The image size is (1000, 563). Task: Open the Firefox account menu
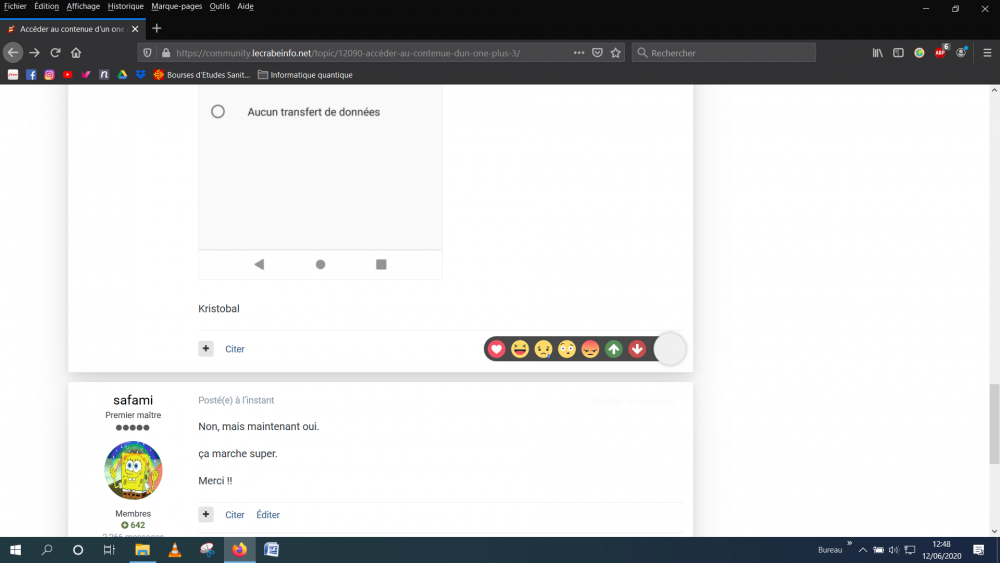pos(961,53)
